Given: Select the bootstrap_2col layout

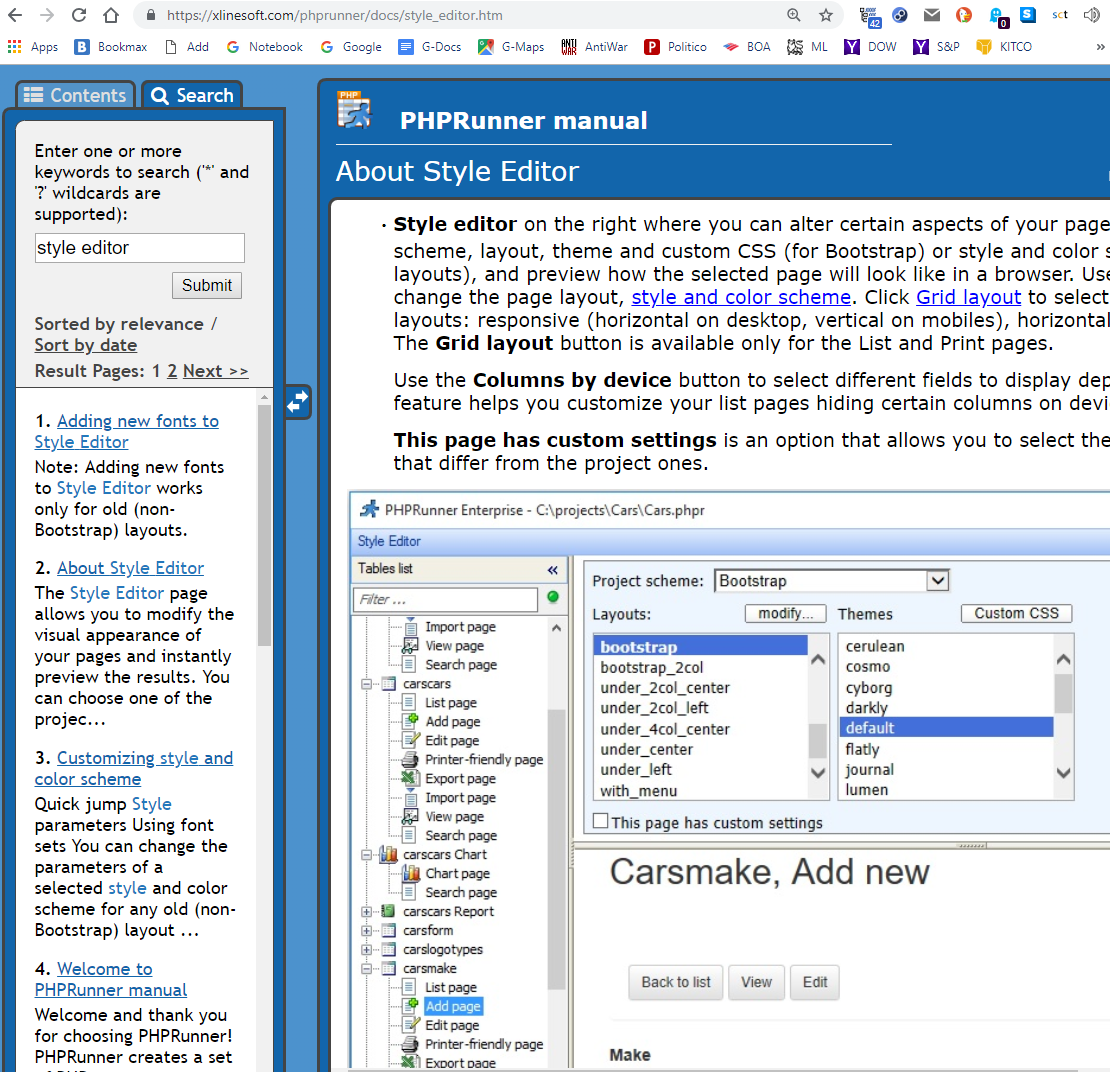Looking at the screenshot, I should click(x=651, y=668).
